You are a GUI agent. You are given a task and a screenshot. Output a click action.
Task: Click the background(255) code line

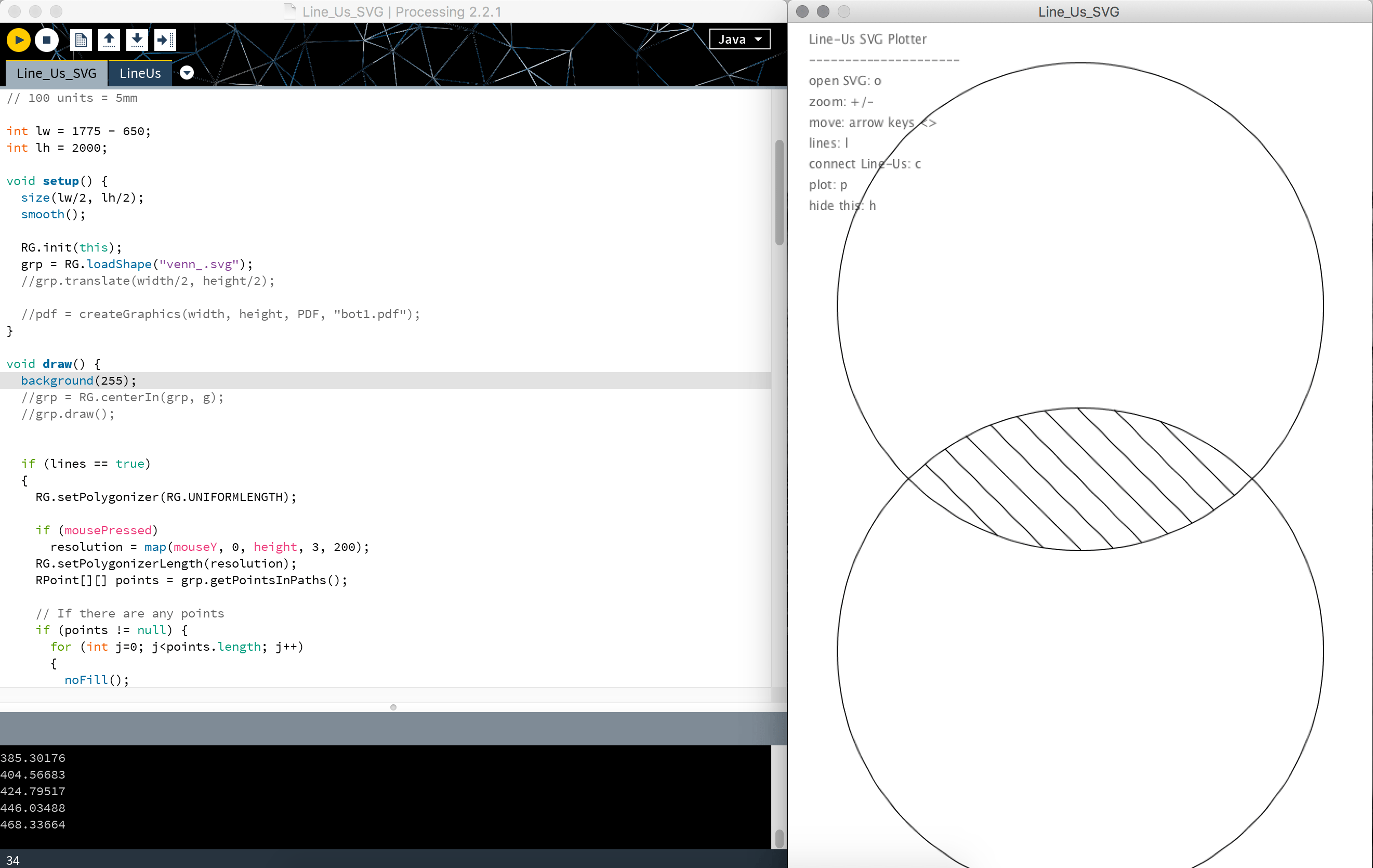coord(78,380)
